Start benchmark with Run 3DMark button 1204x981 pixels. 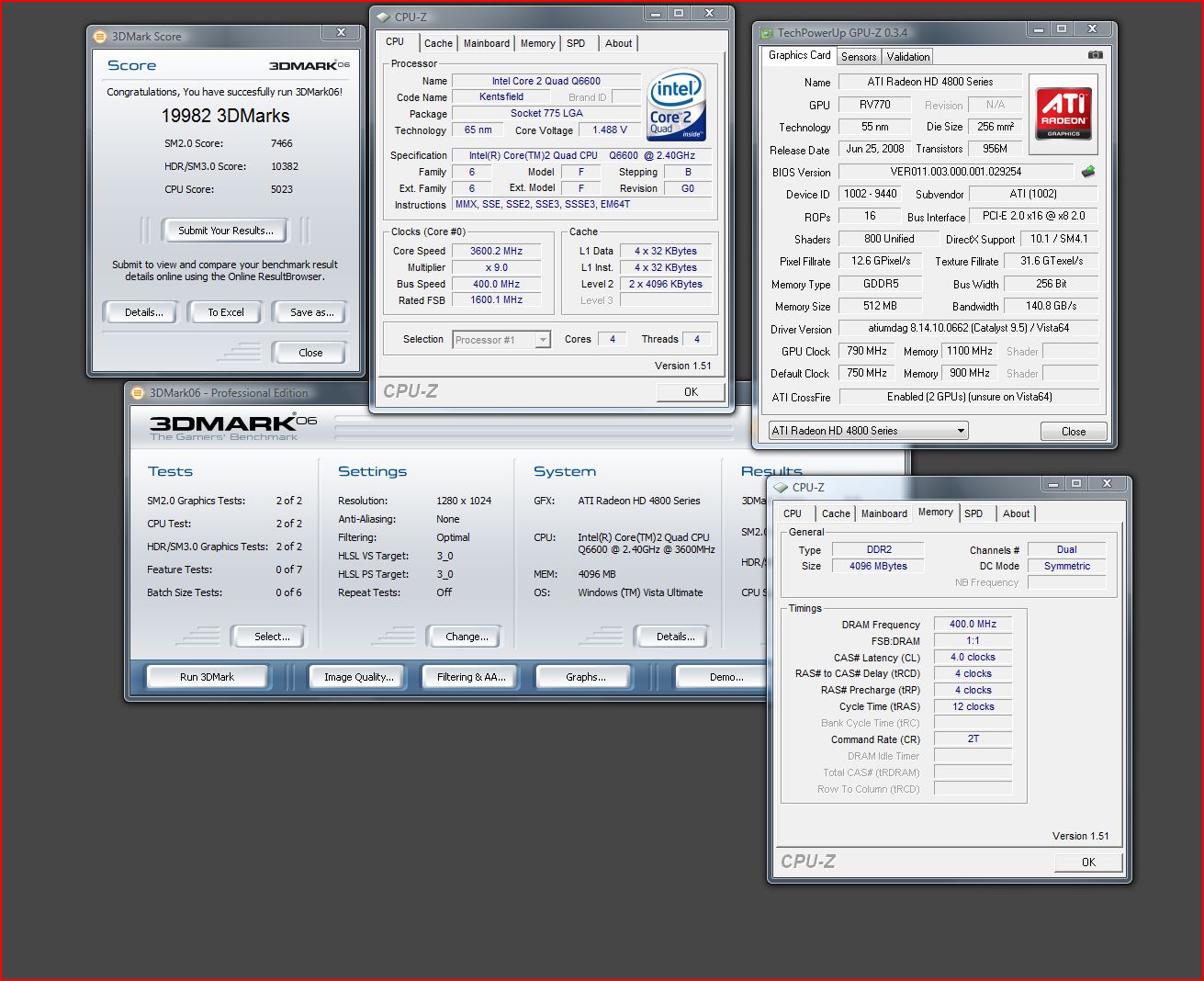point(207,677)
